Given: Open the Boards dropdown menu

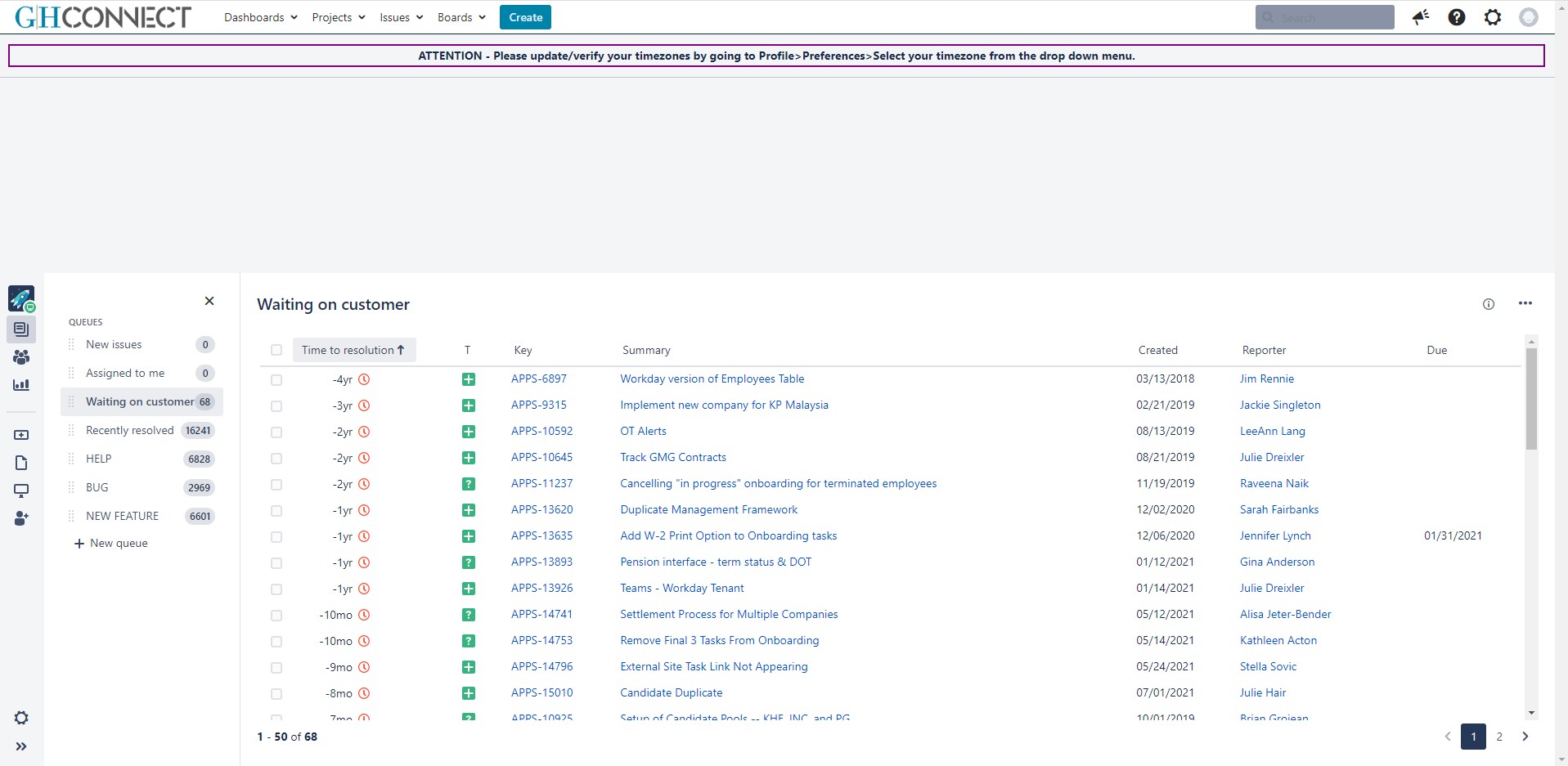Looking at the screenshot, I should pyautogui.click(x=462, y=17).
